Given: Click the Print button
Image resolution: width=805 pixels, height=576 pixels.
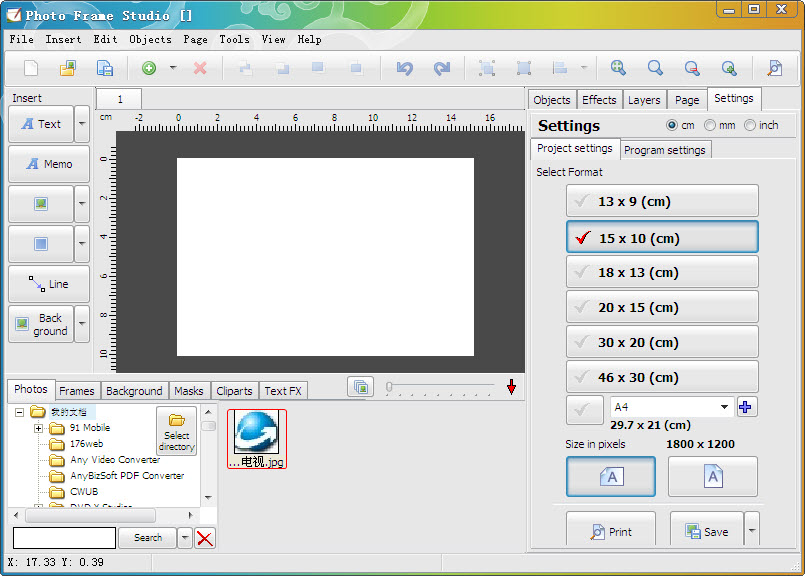Looking at the screenshot, I should click(611, 531).
